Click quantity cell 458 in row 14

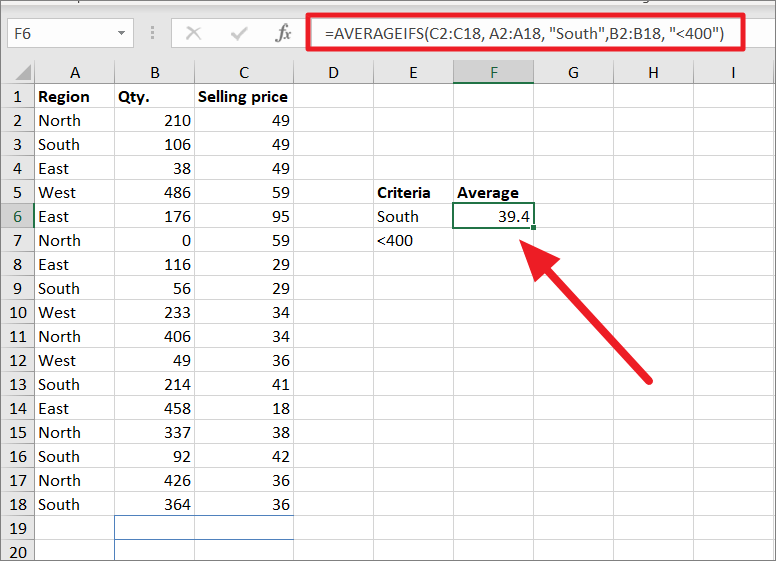(x=154, y=408)
